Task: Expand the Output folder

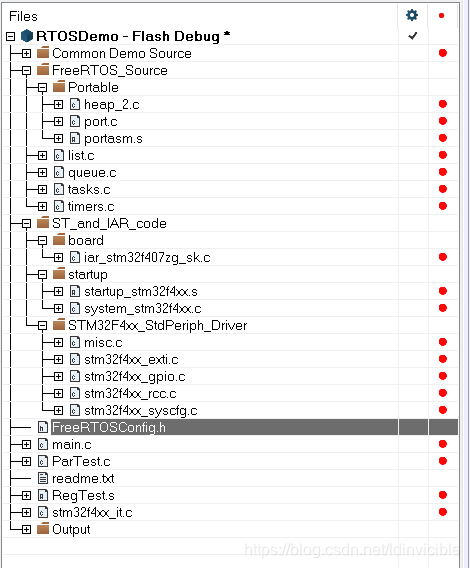Action: pos(26,530)
